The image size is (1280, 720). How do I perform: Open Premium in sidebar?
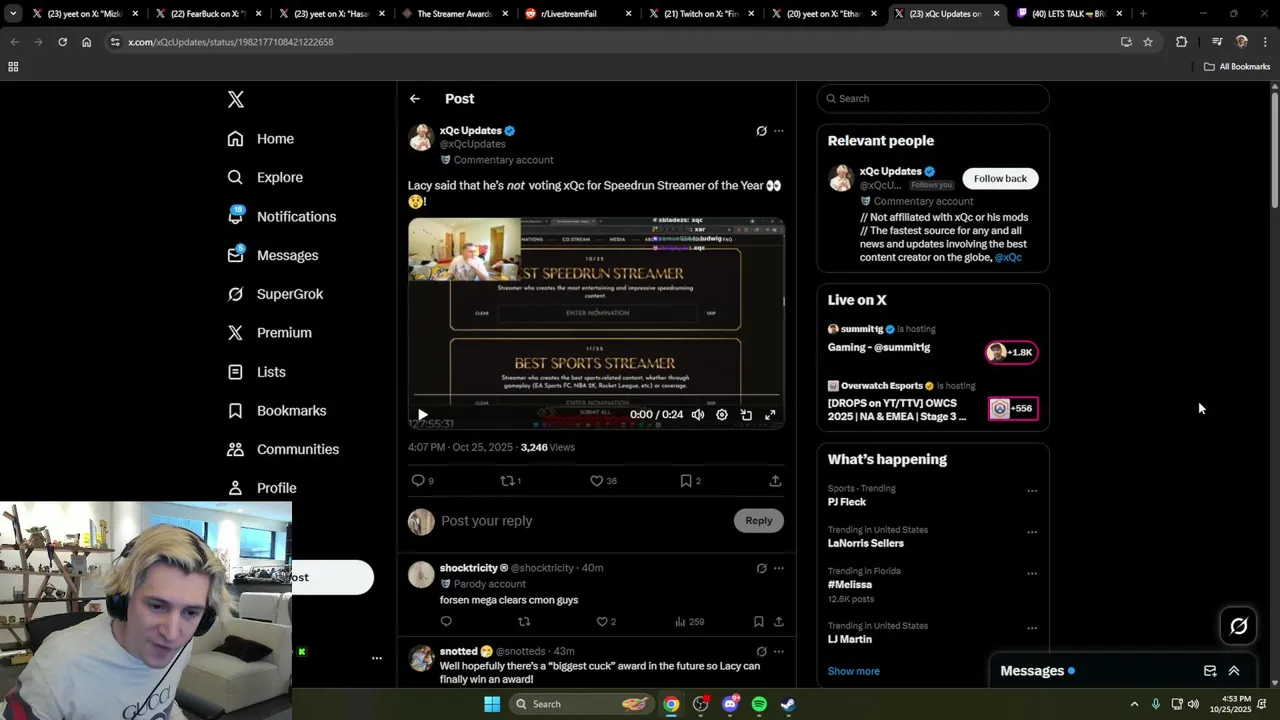click(269, 333)
